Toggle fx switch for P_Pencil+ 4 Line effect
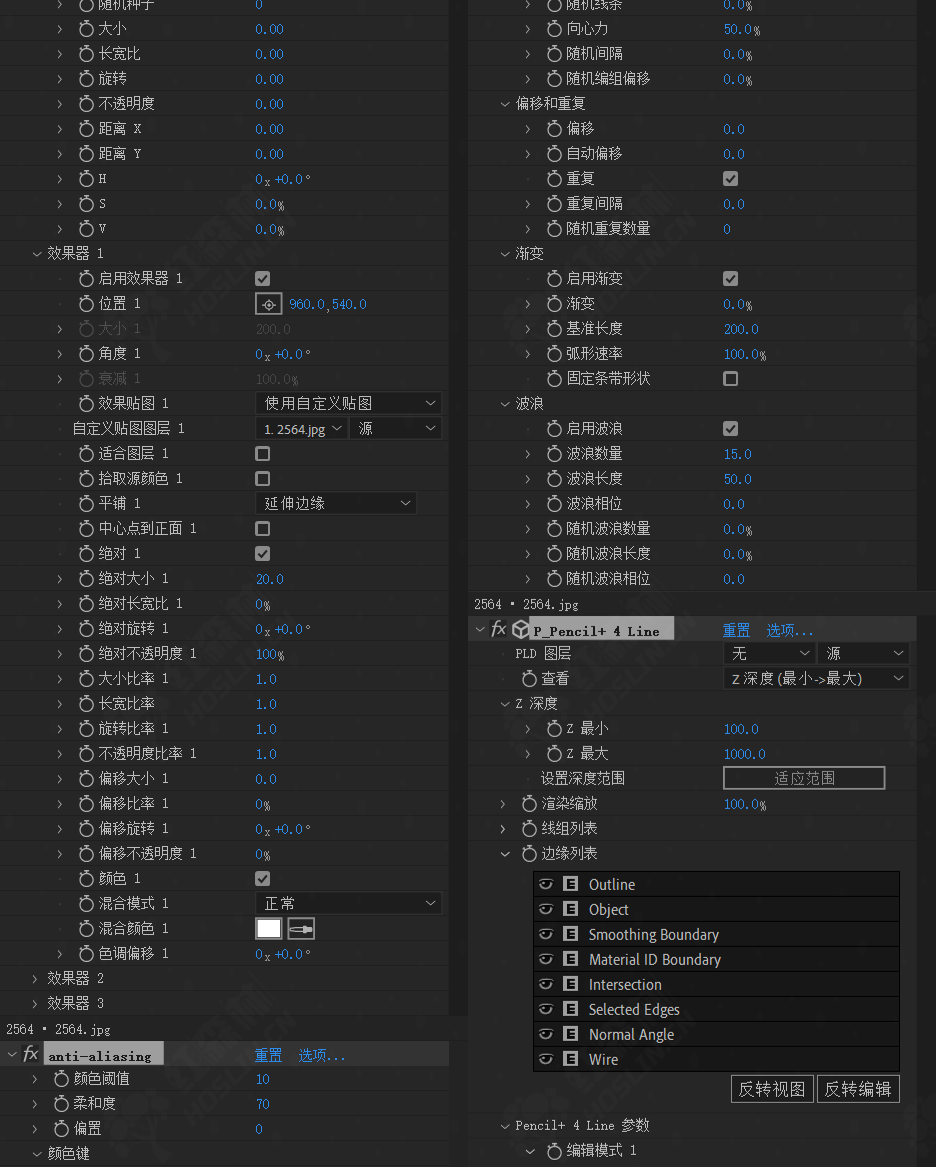 point(499,630)
